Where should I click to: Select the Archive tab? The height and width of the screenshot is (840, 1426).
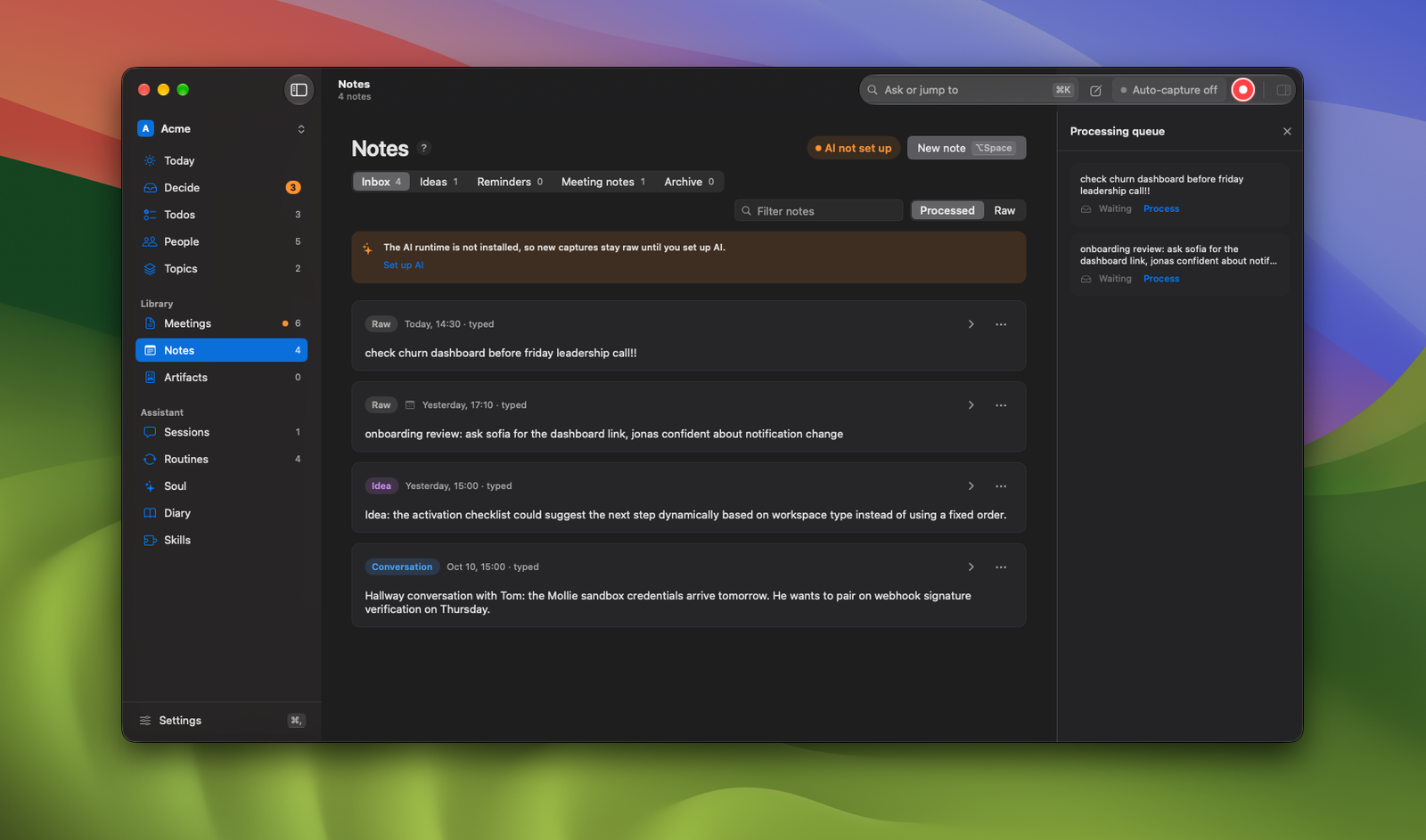pos(689,182)
